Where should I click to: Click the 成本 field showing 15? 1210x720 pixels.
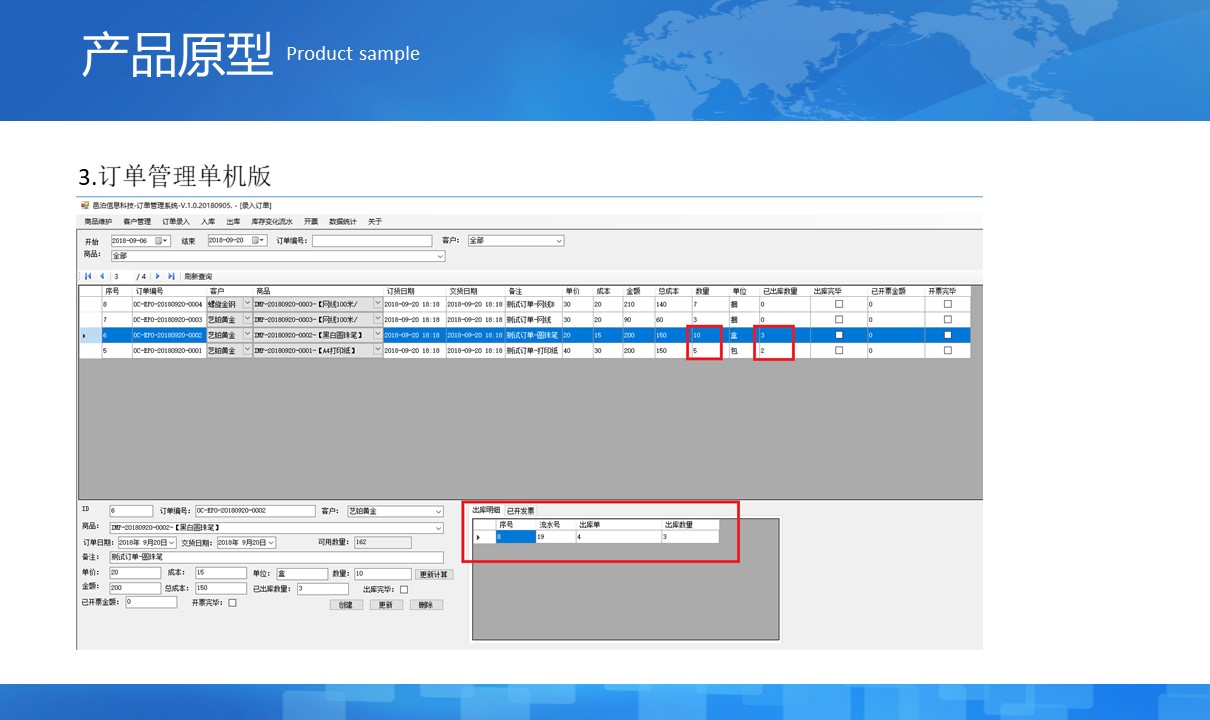(219, 573)
